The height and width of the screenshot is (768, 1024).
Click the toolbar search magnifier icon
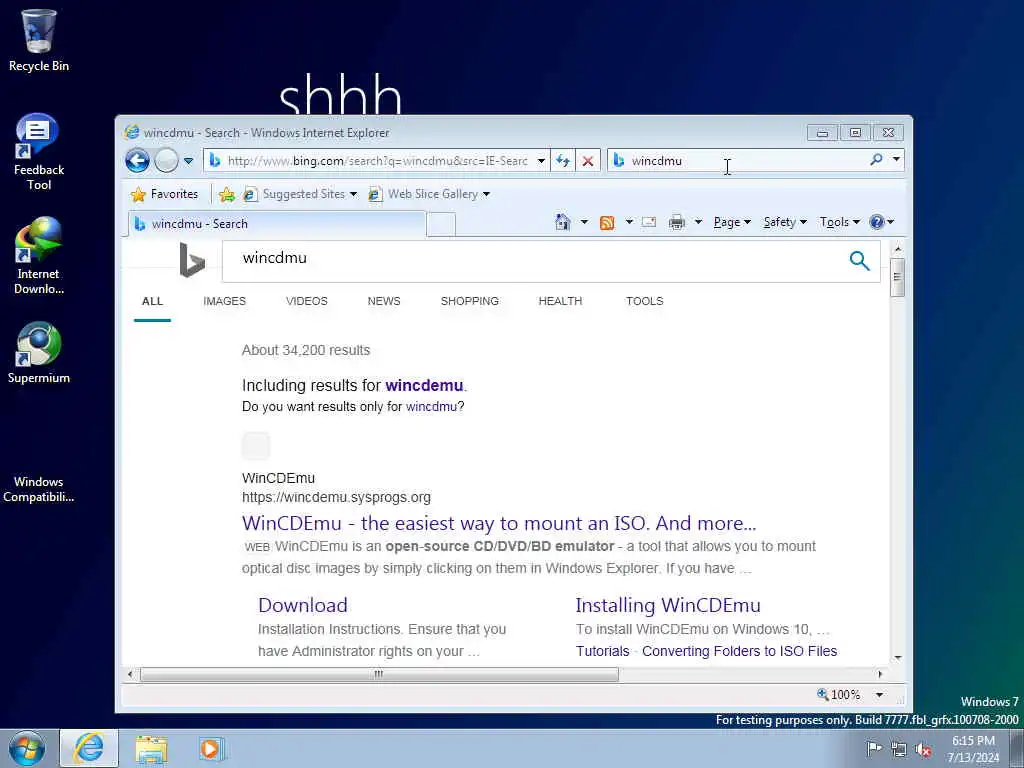click(x=876, y=159)
